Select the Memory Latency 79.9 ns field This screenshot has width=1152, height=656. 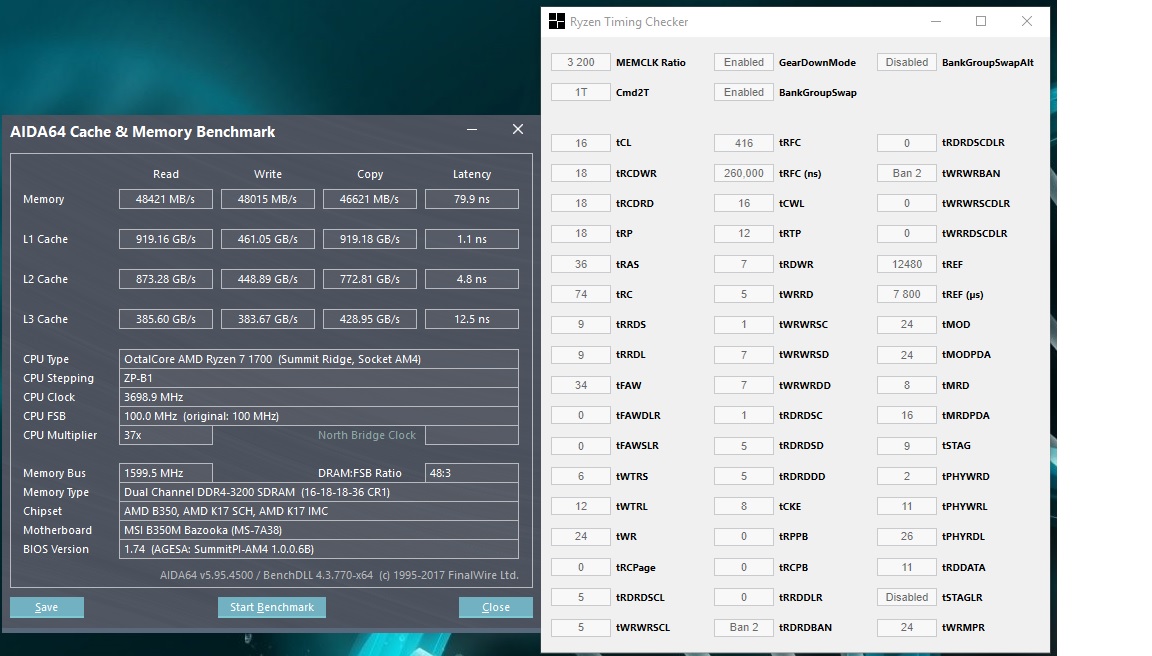[472, 199]
